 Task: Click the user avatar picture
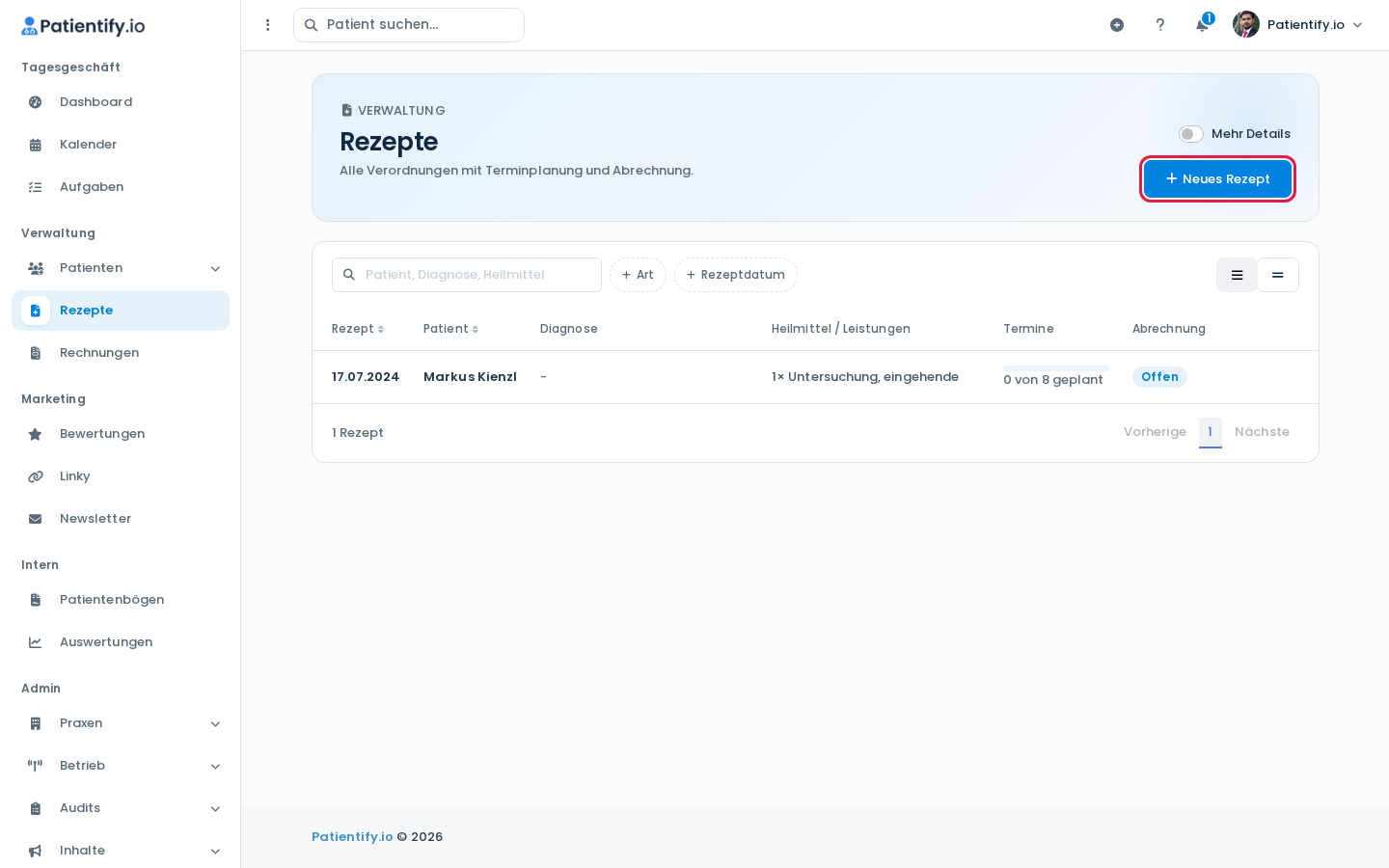(x=1246, y=24)
